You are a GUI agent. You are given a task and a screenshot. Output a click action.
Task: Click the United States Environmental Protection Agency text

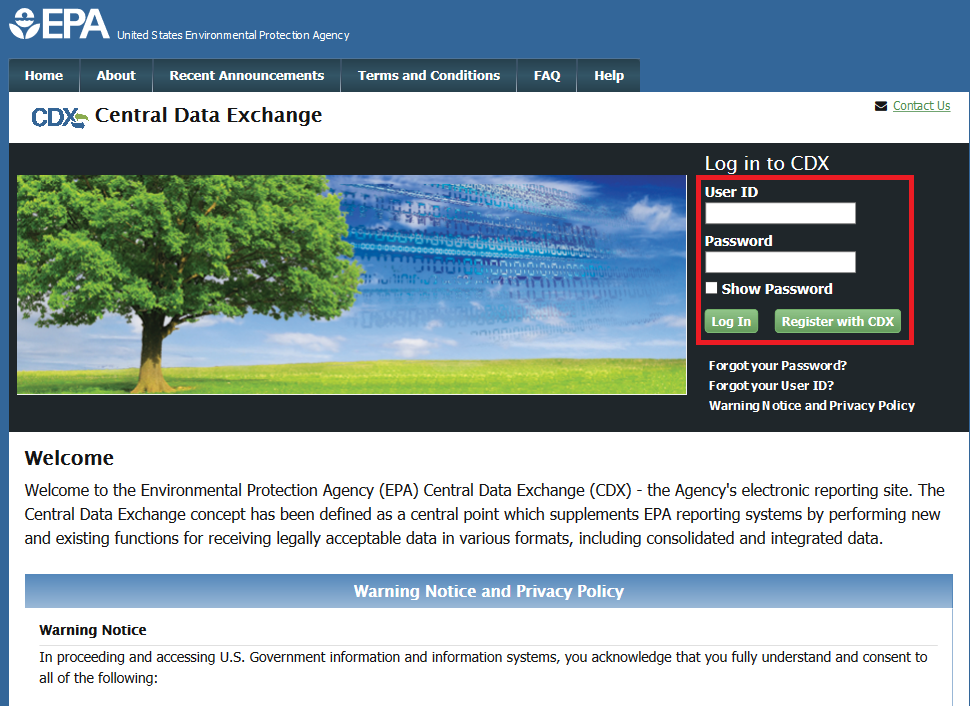click(233, 35)
